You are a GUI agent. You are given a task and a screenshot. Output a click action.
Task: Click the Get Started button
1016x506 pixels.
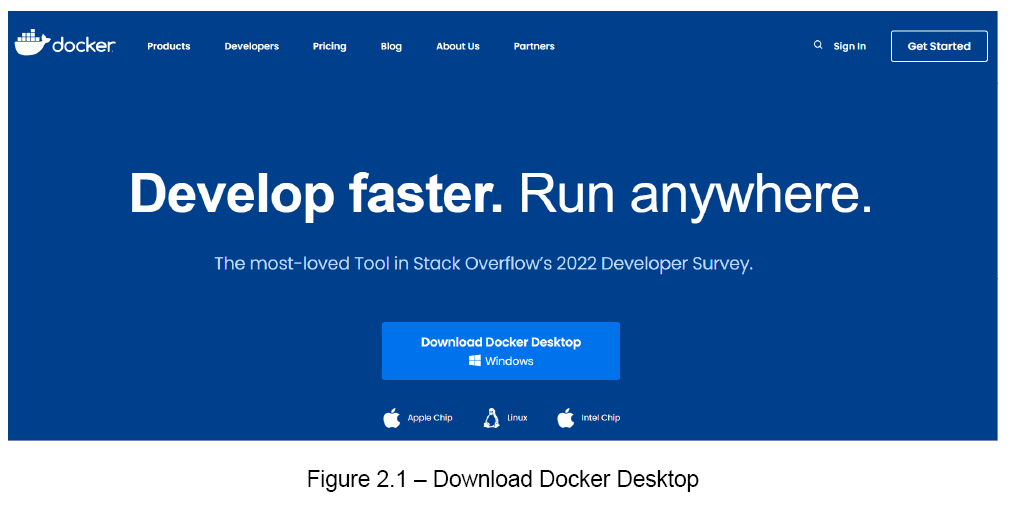pos(939,46)
